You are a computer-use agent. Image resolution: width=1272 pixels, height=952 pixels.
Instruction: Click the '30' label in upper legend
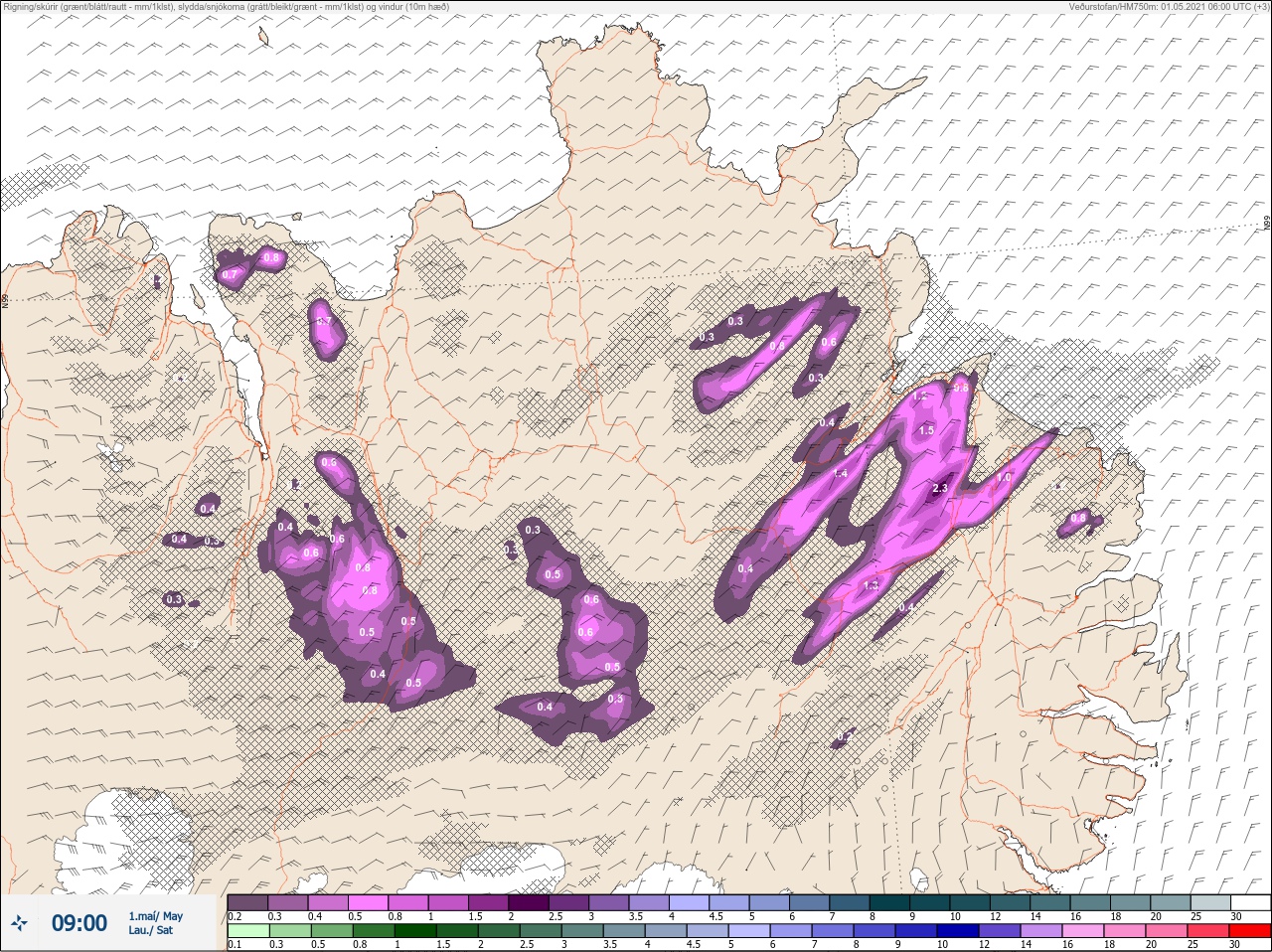click(1236, 915)
